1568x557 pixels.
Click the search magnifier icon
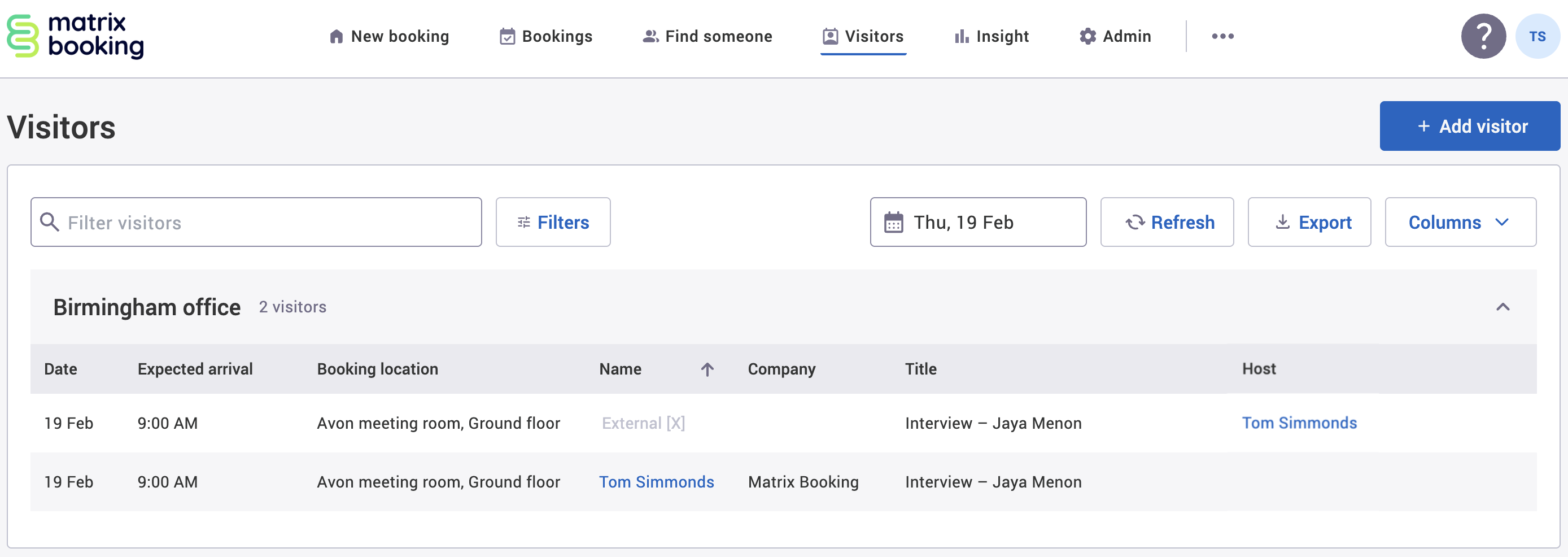pyautogui.click(x=50, y=223)
